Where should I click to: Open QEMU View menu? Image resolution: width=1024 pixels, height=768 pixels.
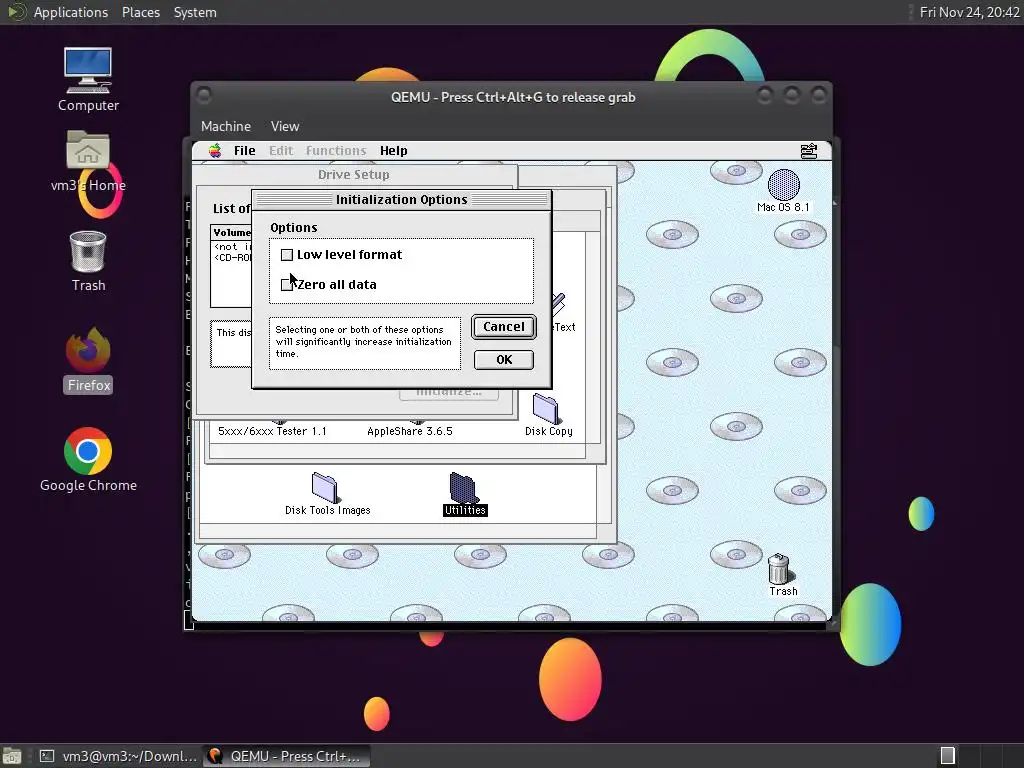(285, 126)
